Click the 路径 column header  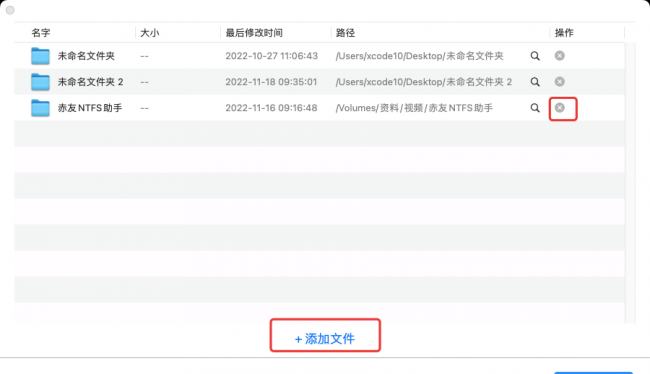[345, 33]
